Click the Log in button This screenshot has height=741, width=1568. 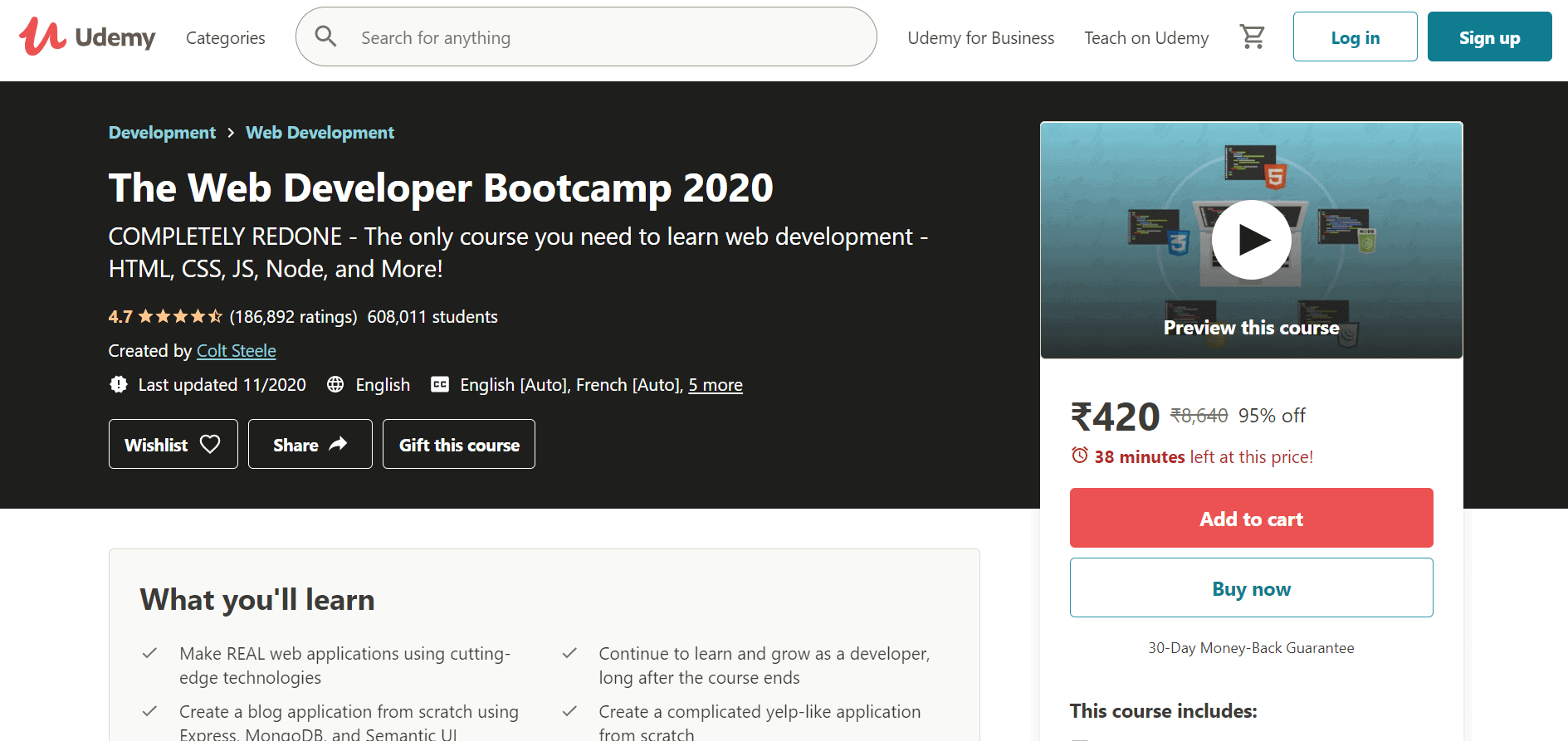click(x=1355, y=37)
